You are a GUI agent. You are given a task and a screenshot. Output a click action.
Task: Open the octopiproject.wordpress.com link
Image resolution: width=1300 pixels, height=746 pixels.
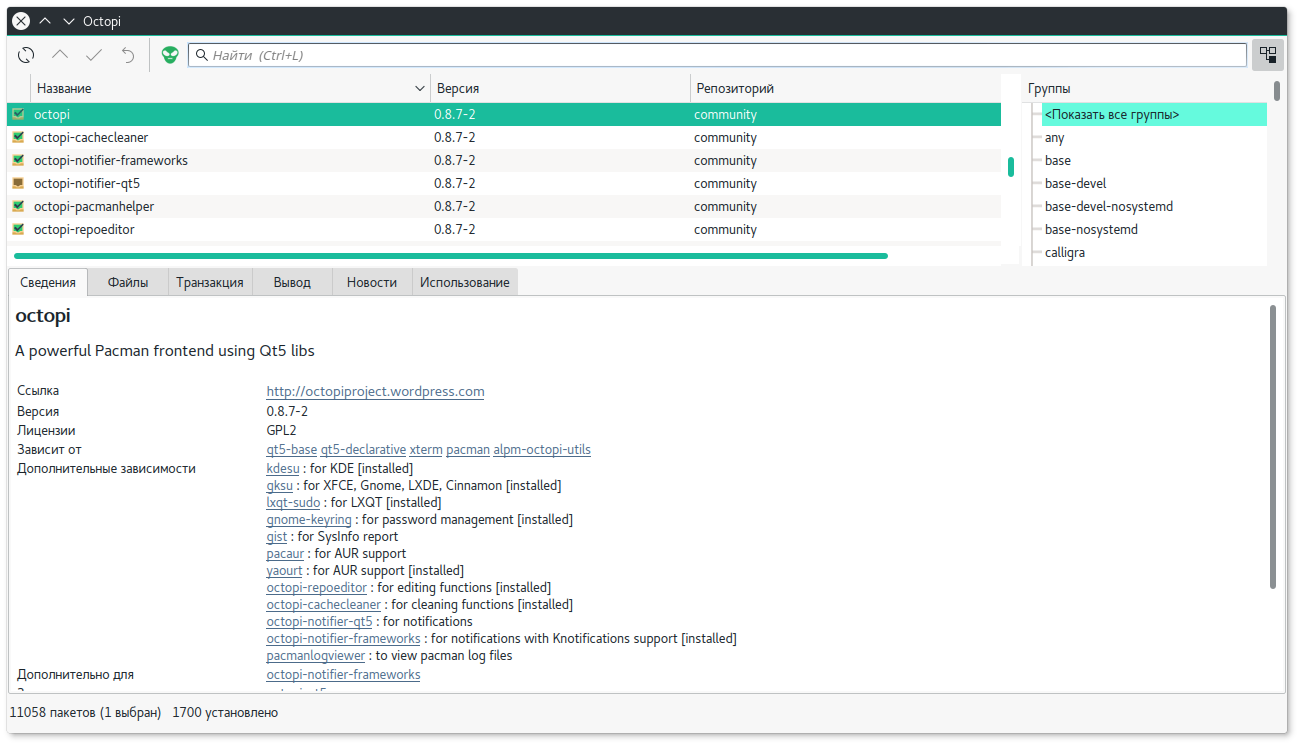375,392
